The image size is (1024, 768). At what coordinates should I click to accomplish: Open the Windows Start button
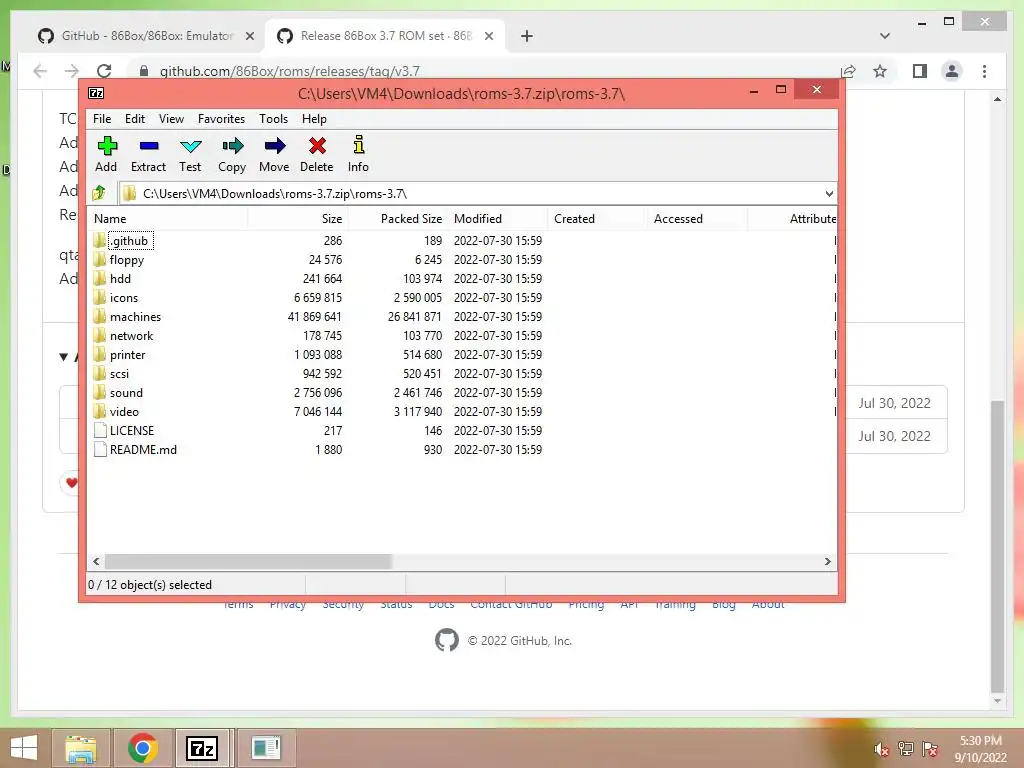[x=24, y=748]
